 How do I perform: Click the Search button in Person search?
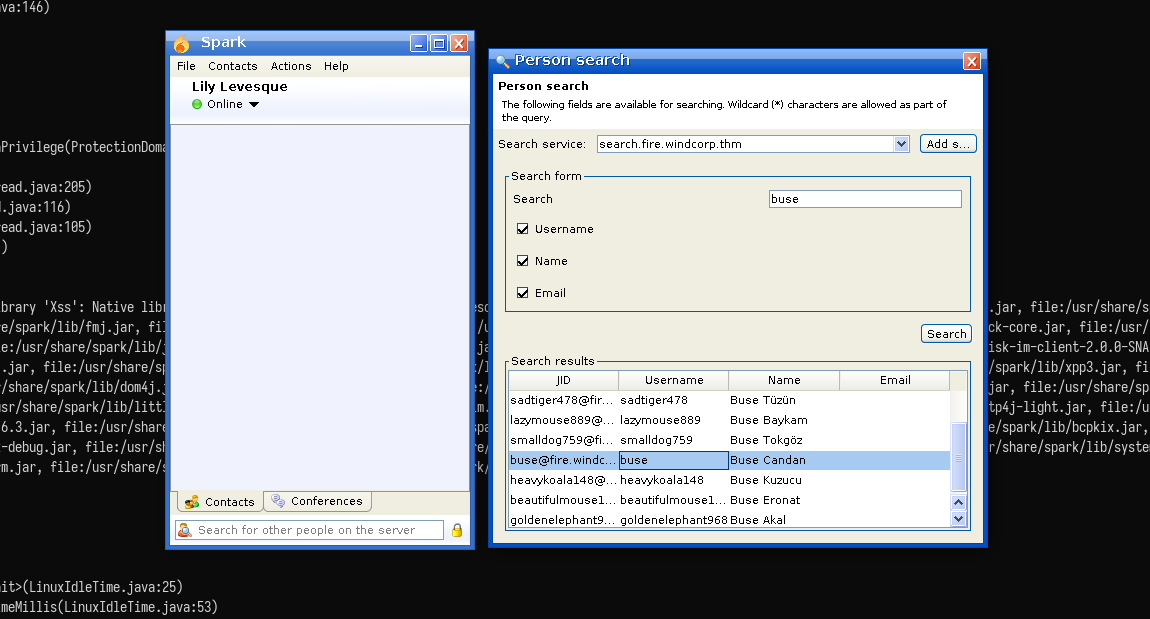click(946, 334)
